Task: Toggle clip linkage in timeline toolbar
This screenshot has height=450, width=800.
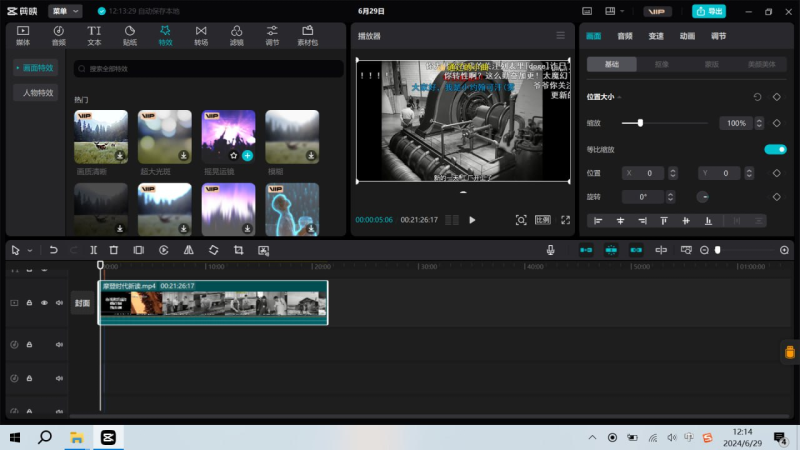Action: tap(636, 250)
